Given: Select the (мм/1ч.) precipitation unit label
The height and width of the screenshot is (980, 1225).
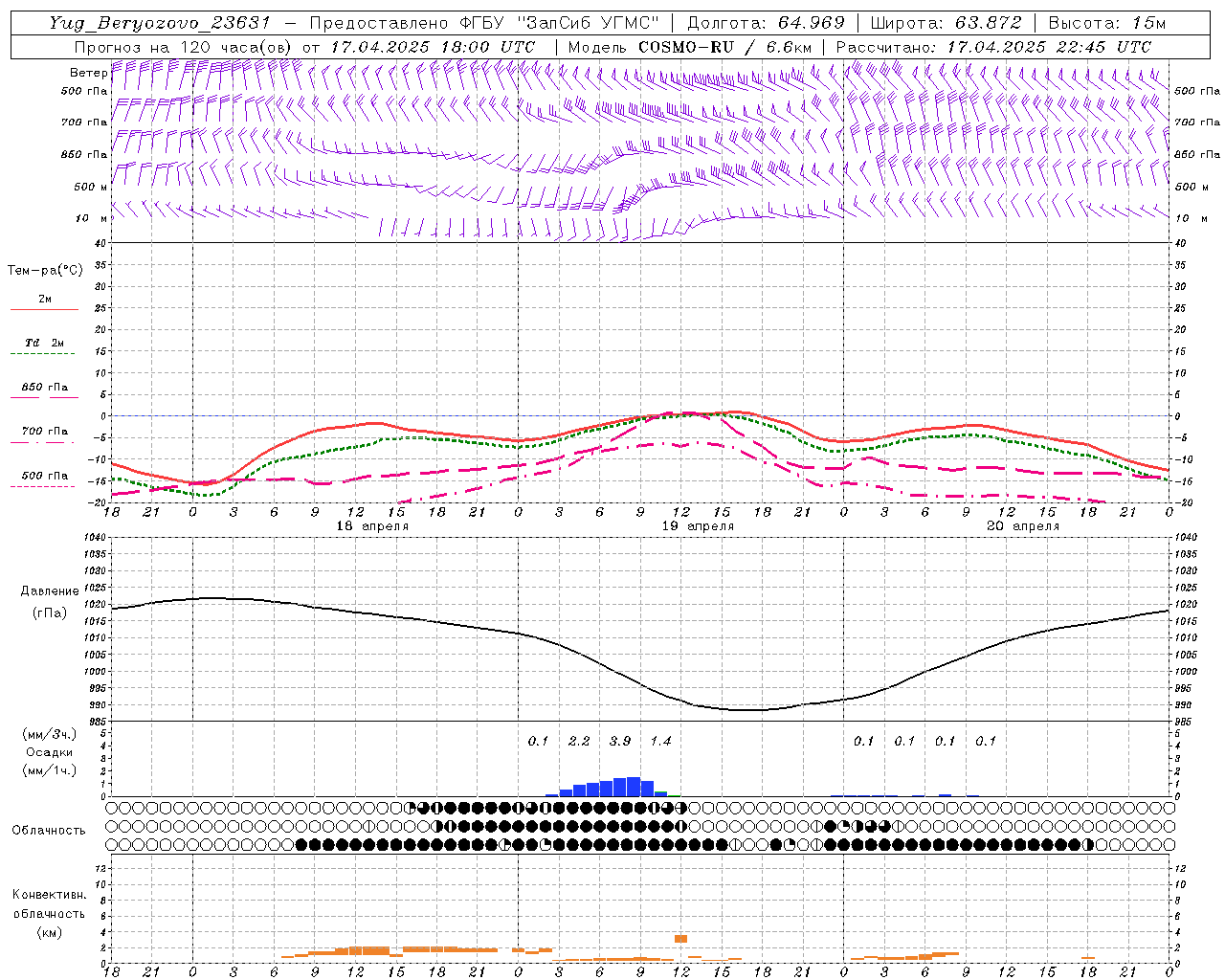Looking at the screenshot, I should coord(50,770).
